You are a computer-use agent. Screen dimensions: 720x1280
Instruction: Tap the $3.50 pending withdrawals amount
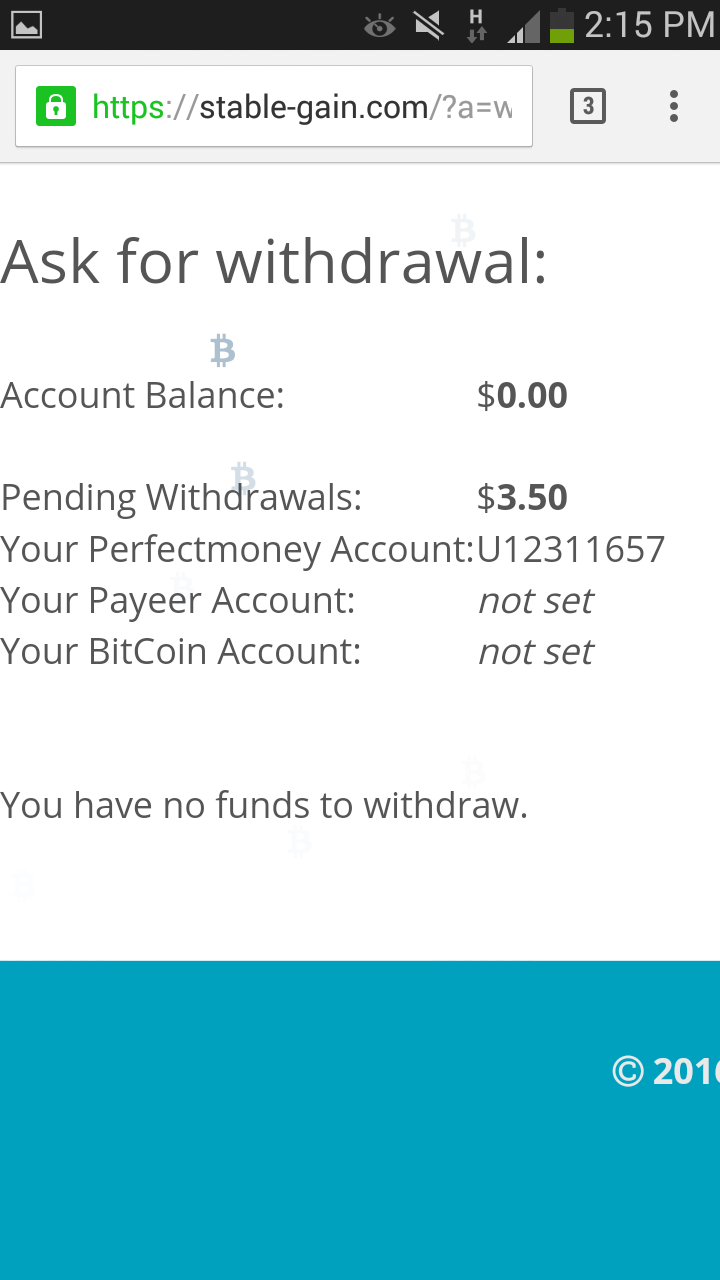tap(522, 497)
